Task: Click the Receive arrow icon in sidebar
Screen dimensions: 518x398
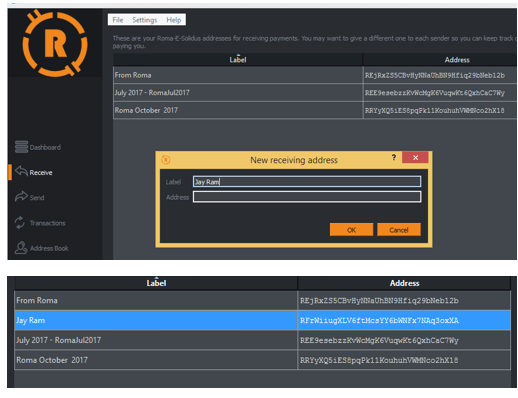Action: tap(21, 171)
